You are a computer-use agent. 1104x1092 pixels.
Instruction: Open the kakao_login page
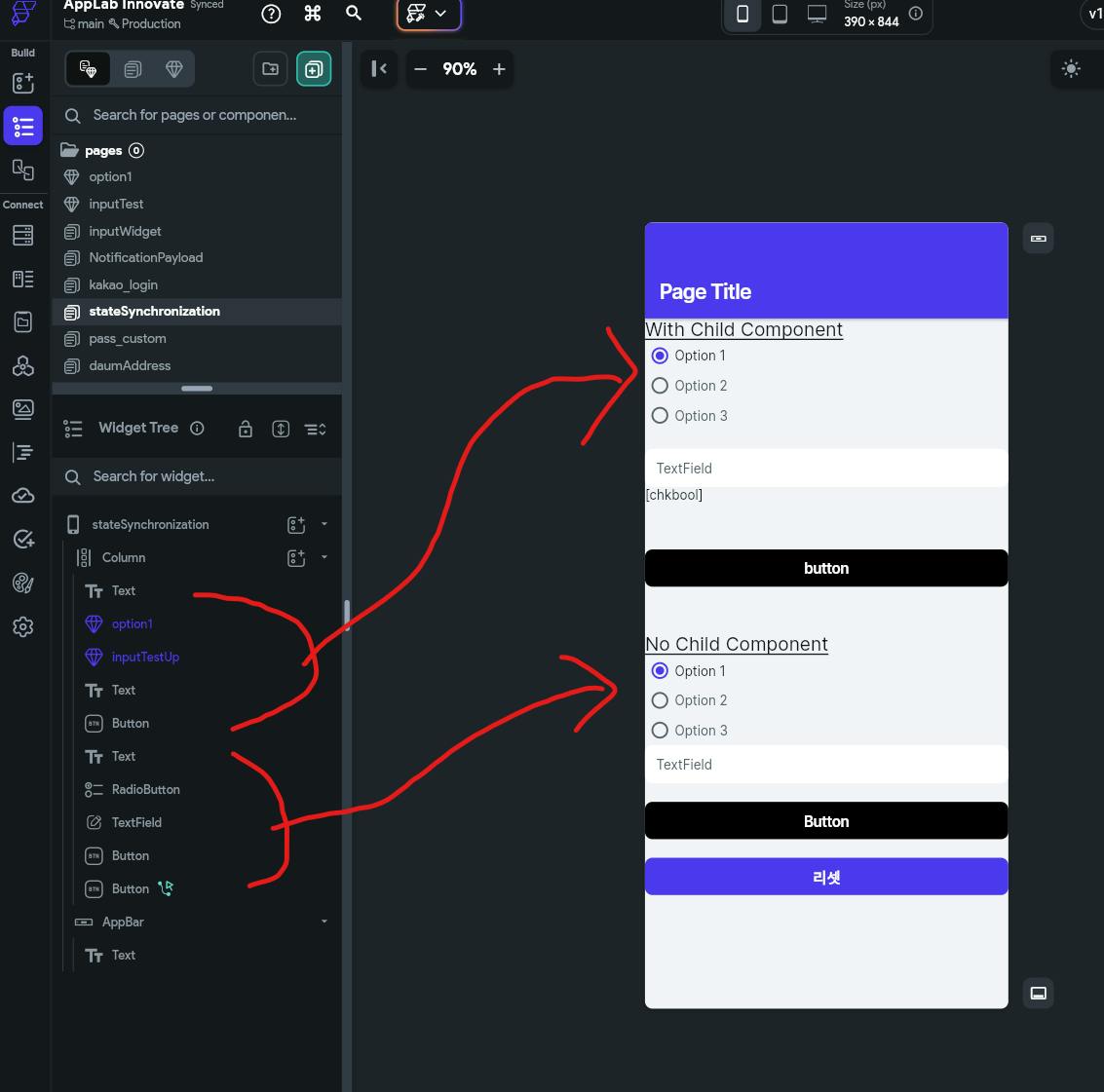123,285
